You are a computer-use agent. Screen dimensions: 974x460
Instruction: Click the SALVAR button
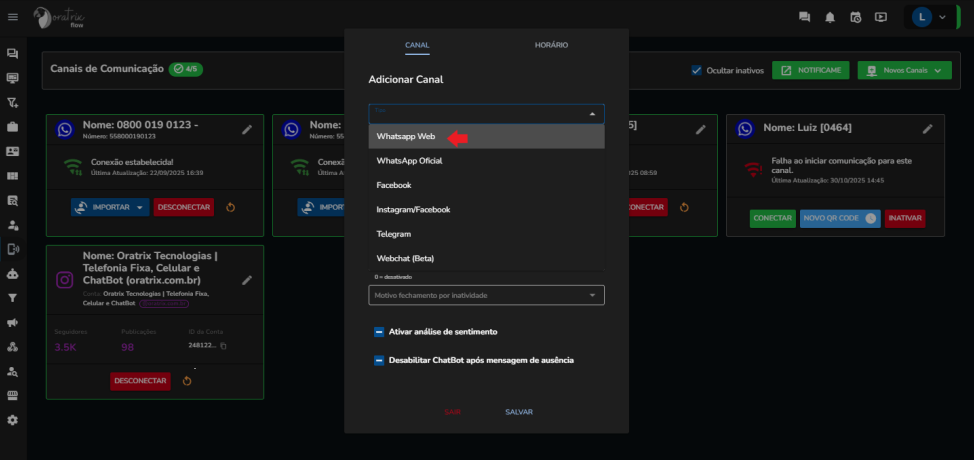click(519, 412)
